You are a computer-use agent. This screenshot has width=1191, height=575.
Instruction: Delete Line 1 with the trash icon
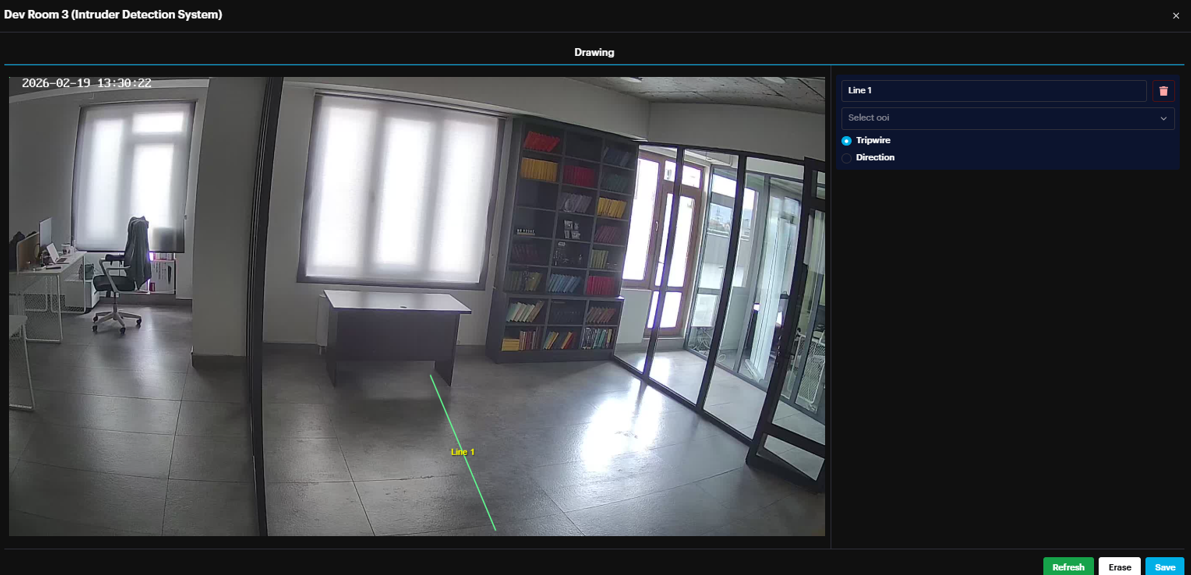(x=1163, y=91)
